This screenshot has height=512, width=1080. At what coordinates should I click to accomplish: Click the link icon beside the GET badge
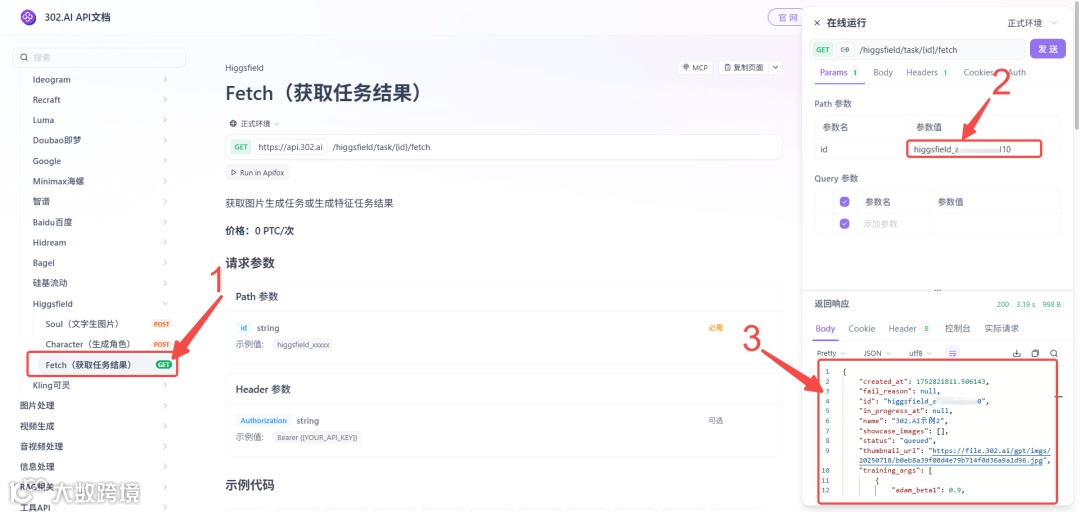(845, 50)
